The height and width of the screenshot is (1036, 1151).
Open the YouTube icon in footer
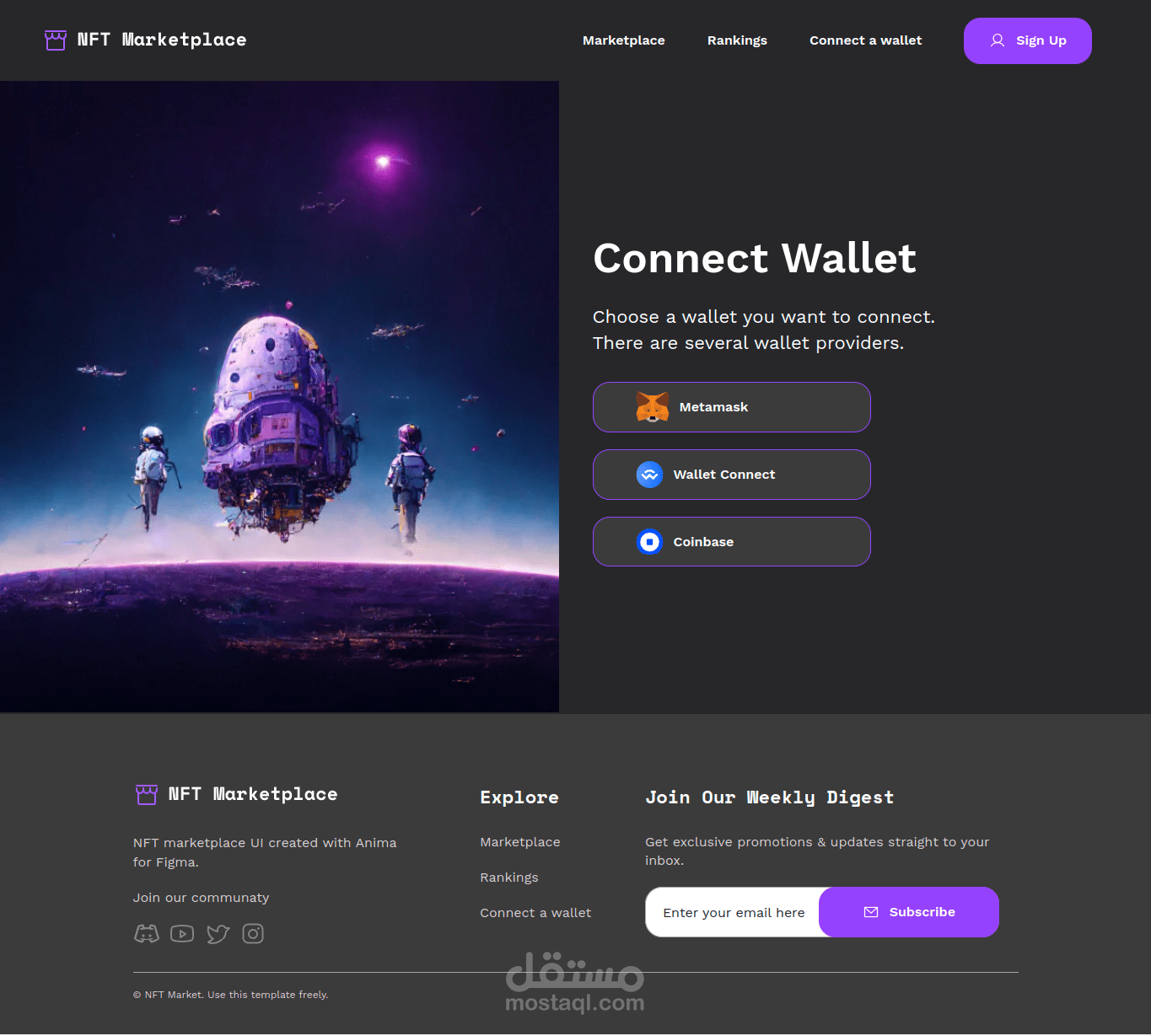pyautogui.click(x=182, y=933)
